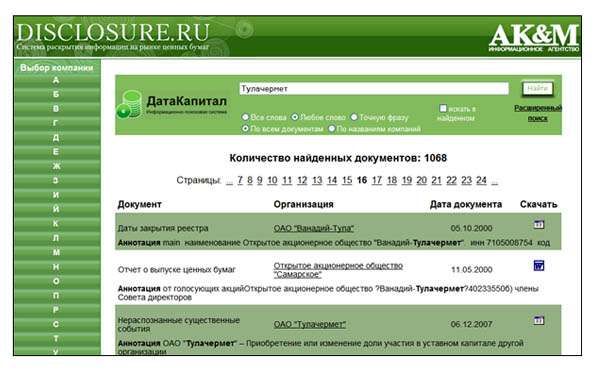608x377 pixels.
Task: Go to results page 8
Action: tap(250, 180)
